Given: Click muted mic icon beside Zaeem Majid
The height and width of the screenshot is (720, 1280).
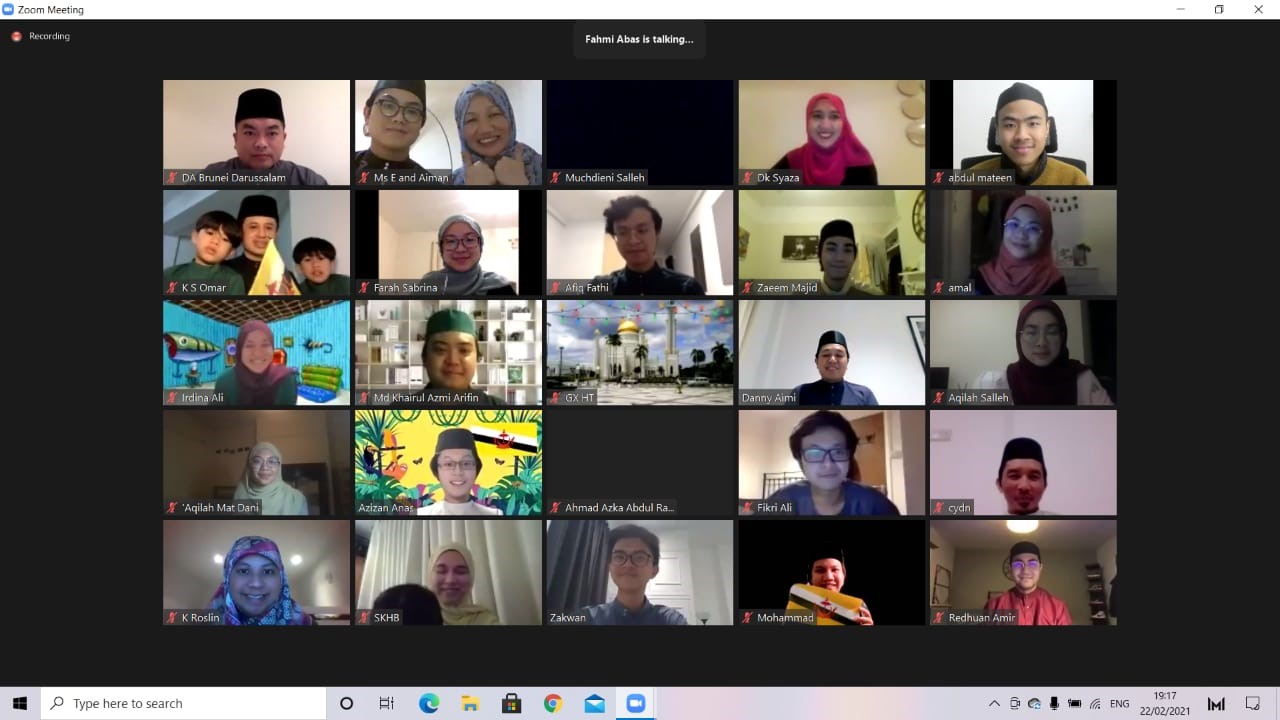Looking at the screenshot, I should click(748, 288).
